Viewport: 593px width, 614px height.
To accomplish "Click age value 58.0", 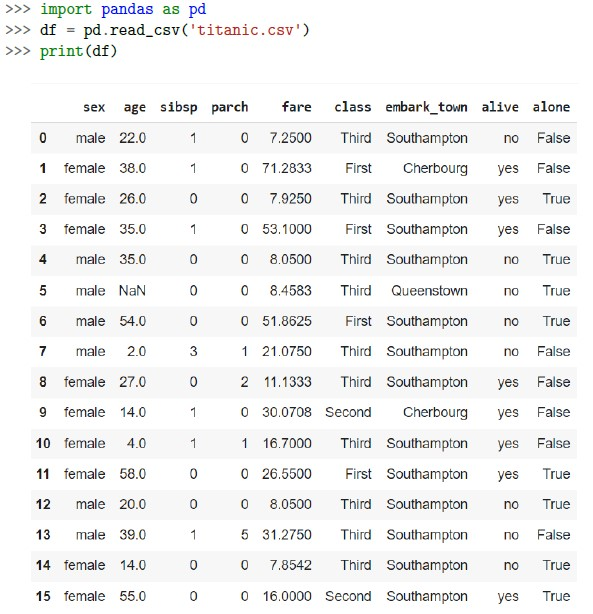I will (x=132, y=474).
